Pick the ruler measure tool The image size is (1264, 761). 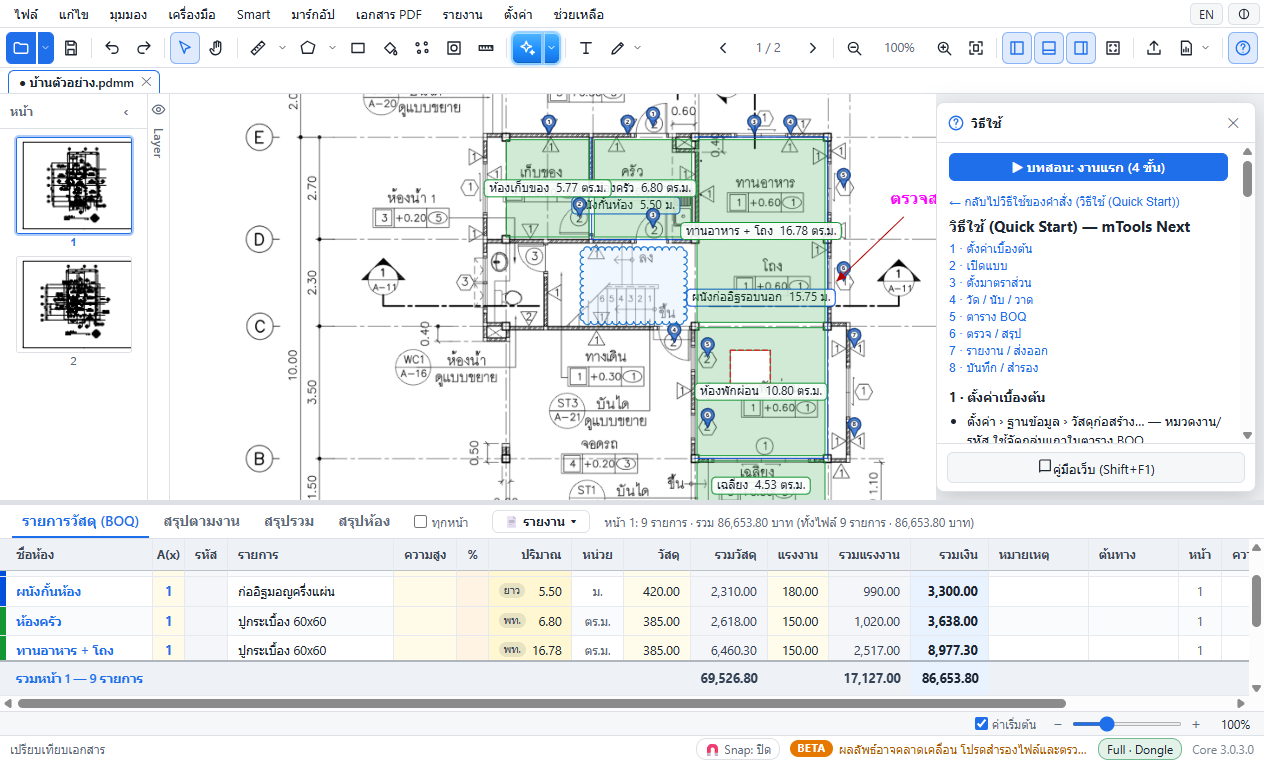pos(257,48)
